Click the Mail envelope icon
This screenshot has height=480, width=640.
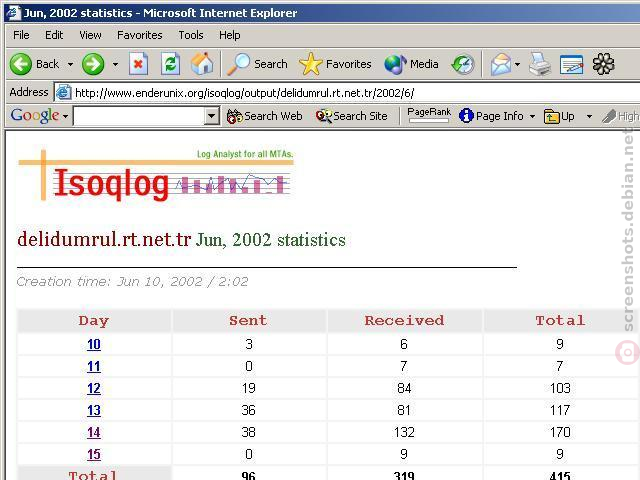(500, 64)
